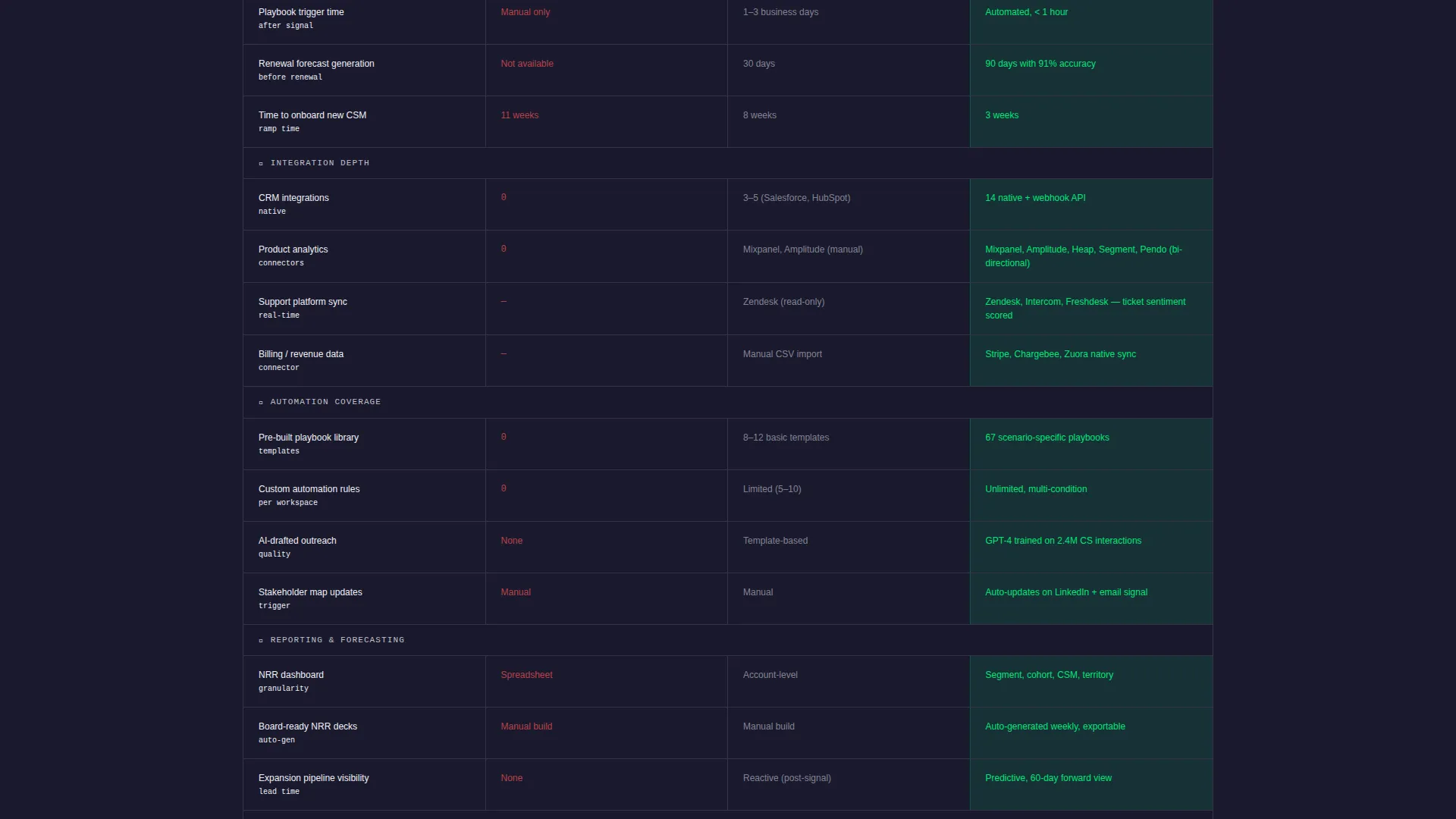This screenshot has height=819, width=1456.
Task: Click the 'Time to onboard new CSM' label
Action: pyautogui.click(x=312, y=115)
